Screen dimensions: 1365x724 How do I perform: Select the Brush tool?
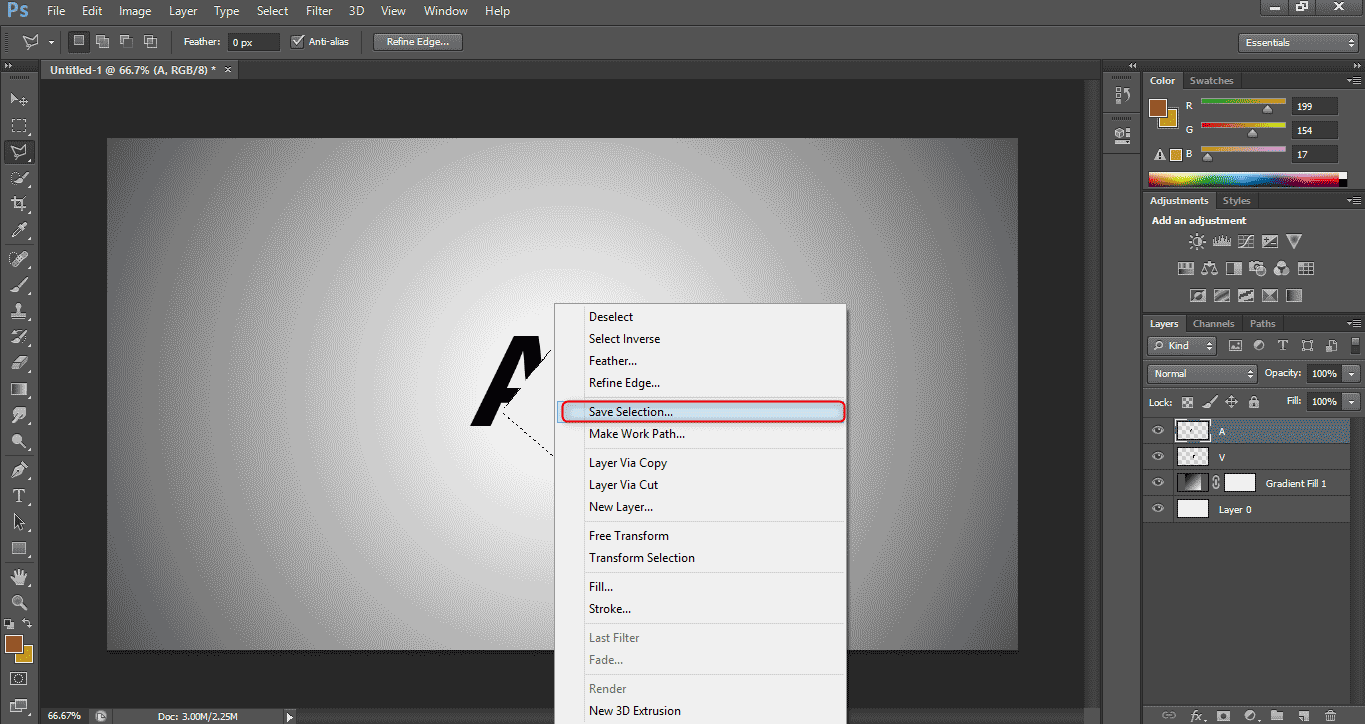[x=19, y=285]
